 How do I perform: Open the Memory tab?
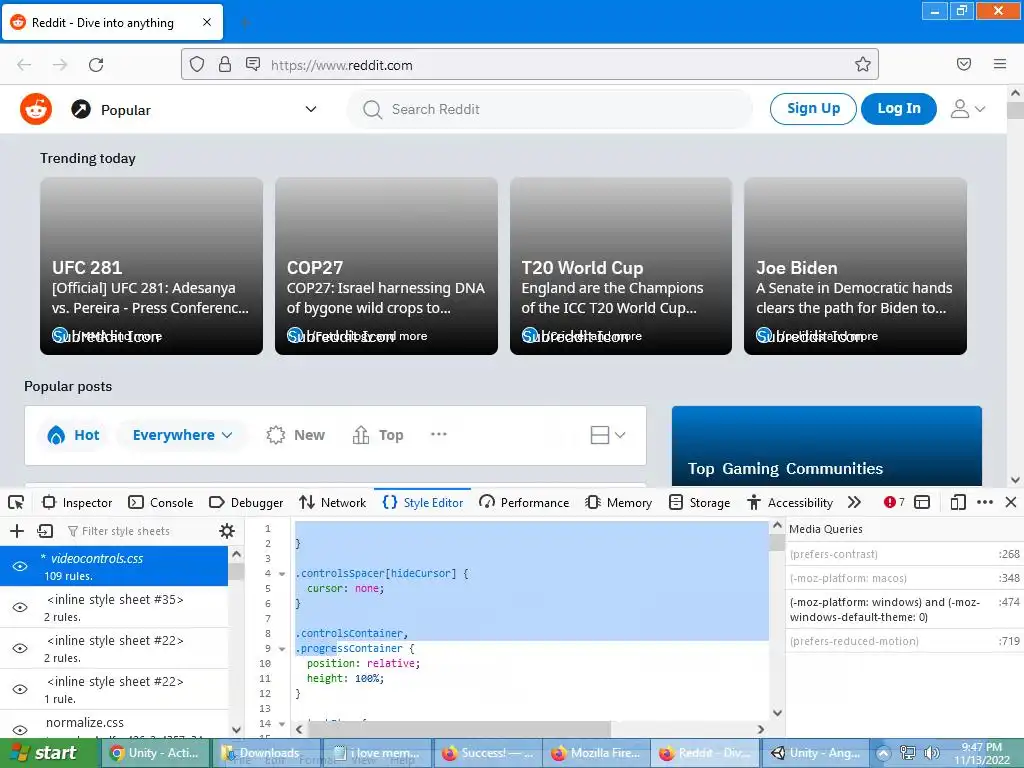619,502
